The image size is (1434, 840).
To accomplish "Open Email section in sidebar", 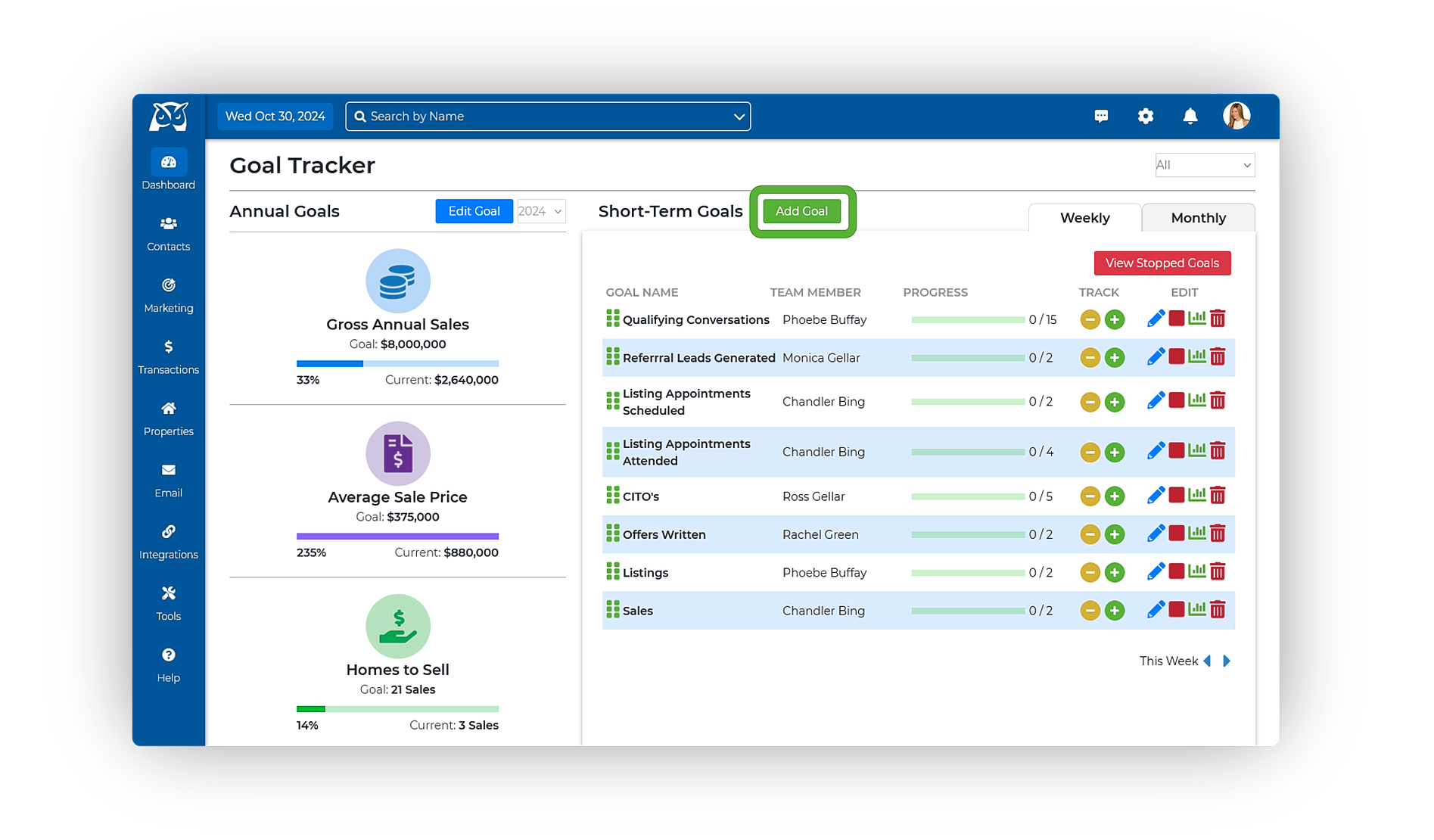I will (168, 481).
